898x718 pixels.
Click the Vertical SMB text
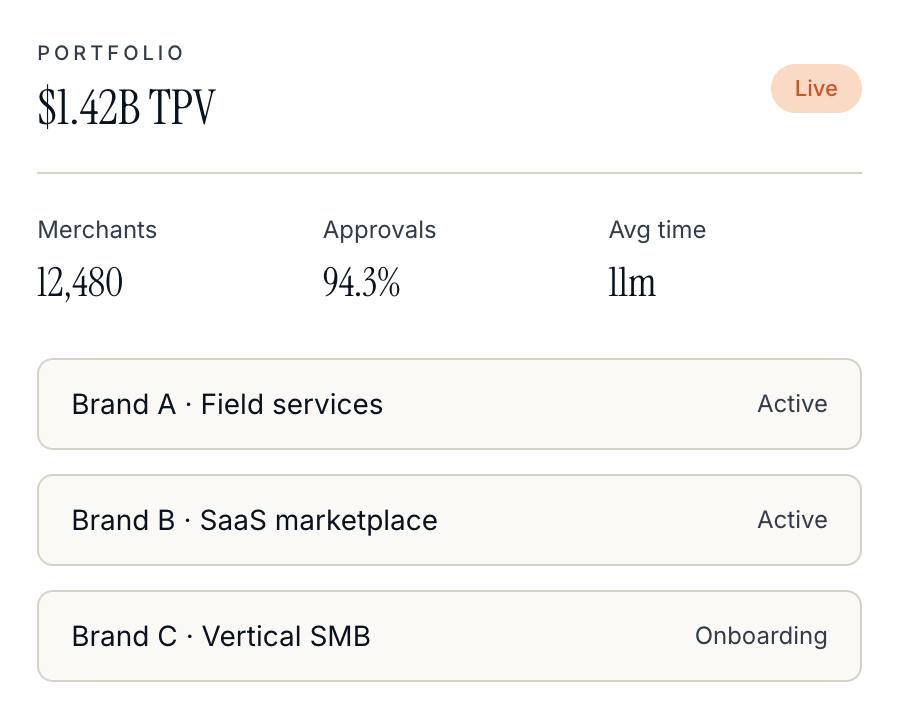click(x=286, y=636)
